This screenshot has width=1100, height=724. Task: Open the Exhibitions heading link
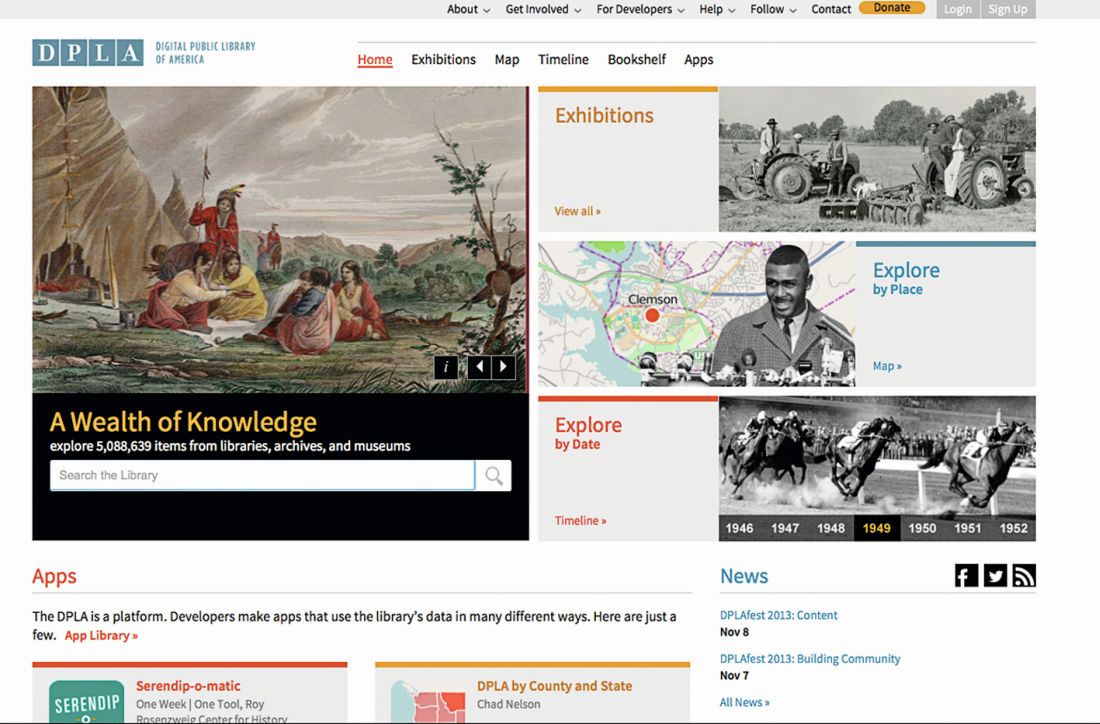(x=604, y=116)
